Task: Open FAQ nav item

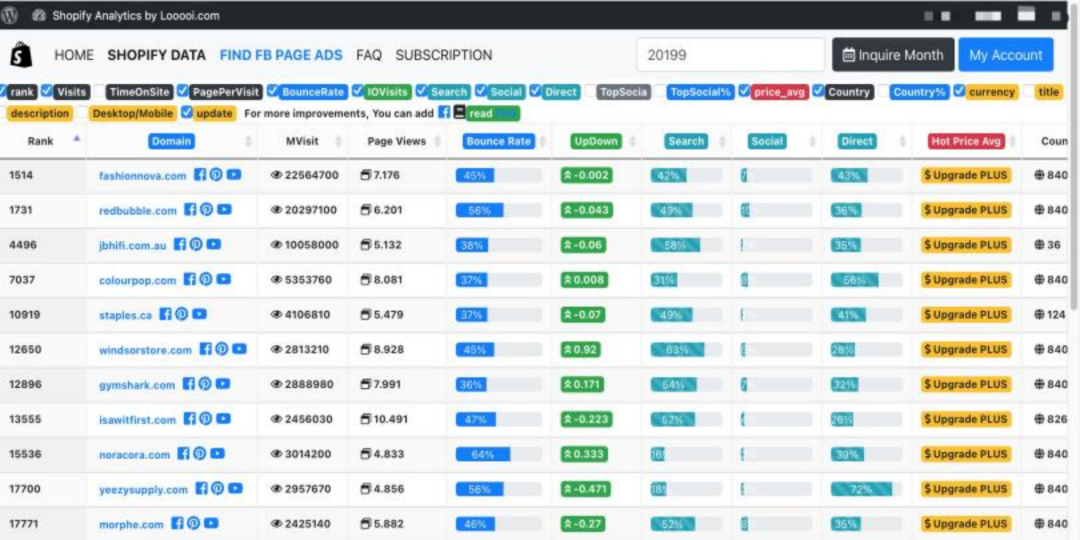Action: (x=368, y=55)
